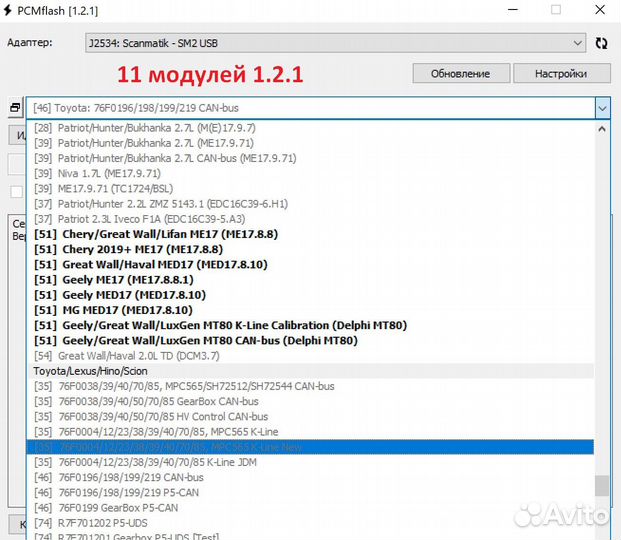The image size is (621, 540).
Task: Collapse the module list dropdown arrow
Action: 602,108
